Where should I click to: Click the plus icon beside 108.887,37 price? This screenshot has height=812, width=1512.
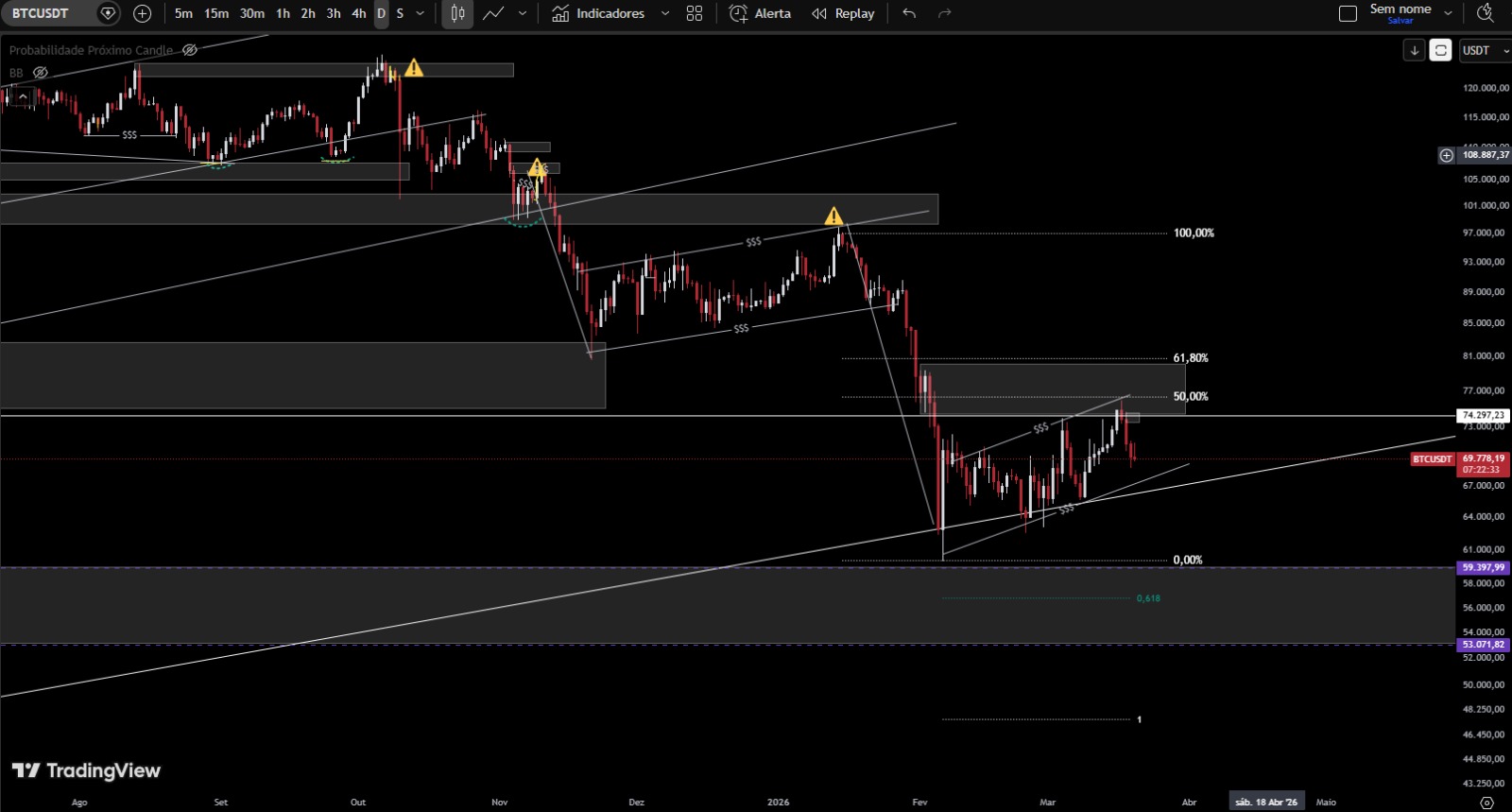pyautogui.click(x=1446, y=155)
